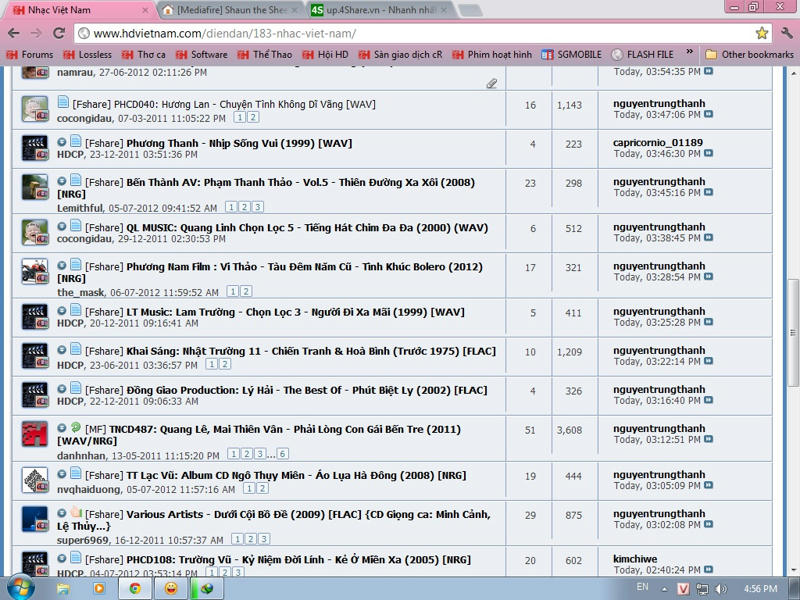The height and width of the screenshot is (600, 800).
Task: Open danhnhan's red avatar
Action: [x=35, y=434]
